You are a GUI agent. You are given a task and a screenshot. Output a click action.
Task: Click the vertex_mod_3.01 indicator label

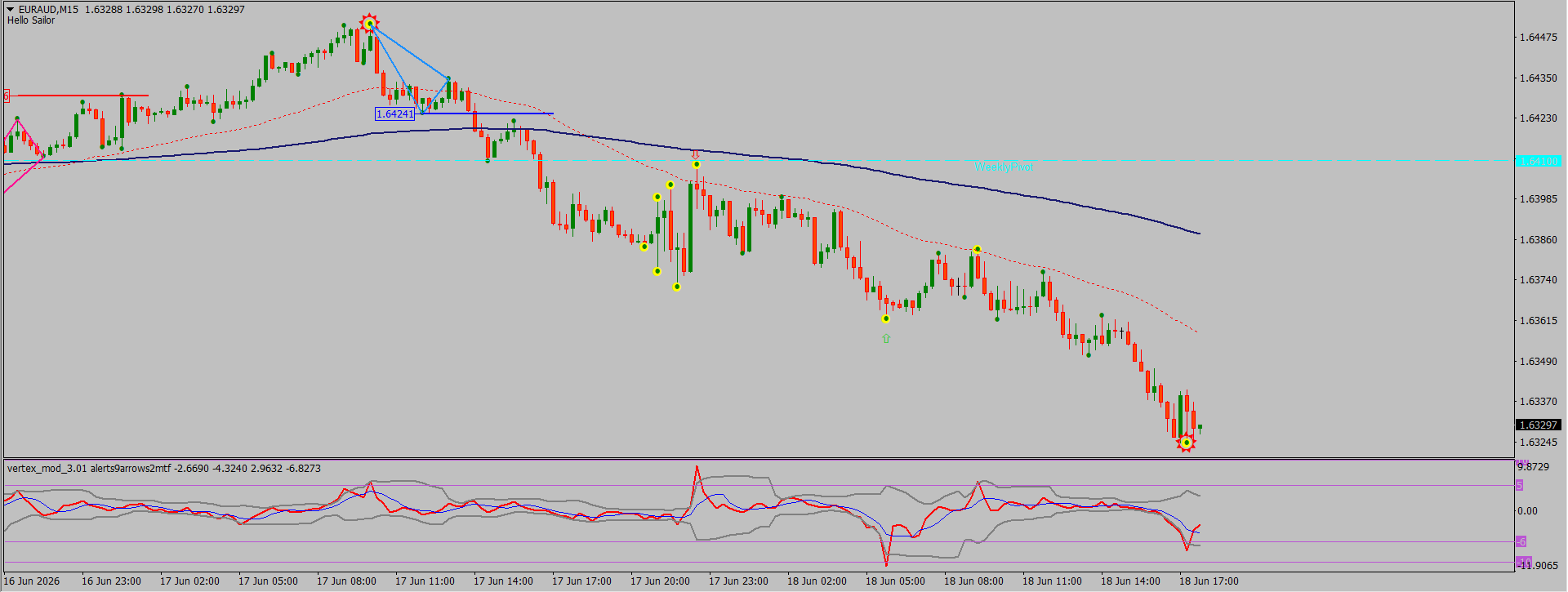tap(164, 469)
